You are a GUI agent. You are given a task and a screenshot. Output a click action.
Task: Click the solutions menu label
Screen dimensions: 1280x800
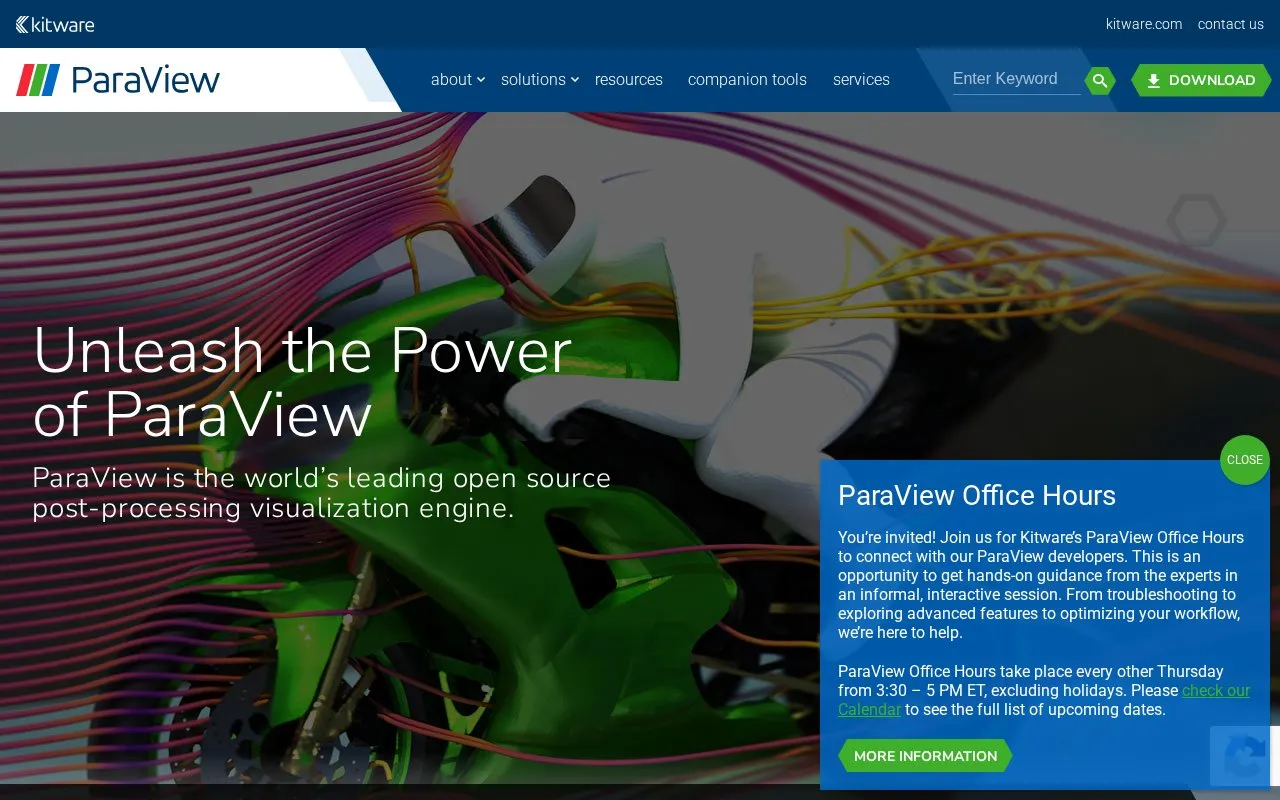533,79
